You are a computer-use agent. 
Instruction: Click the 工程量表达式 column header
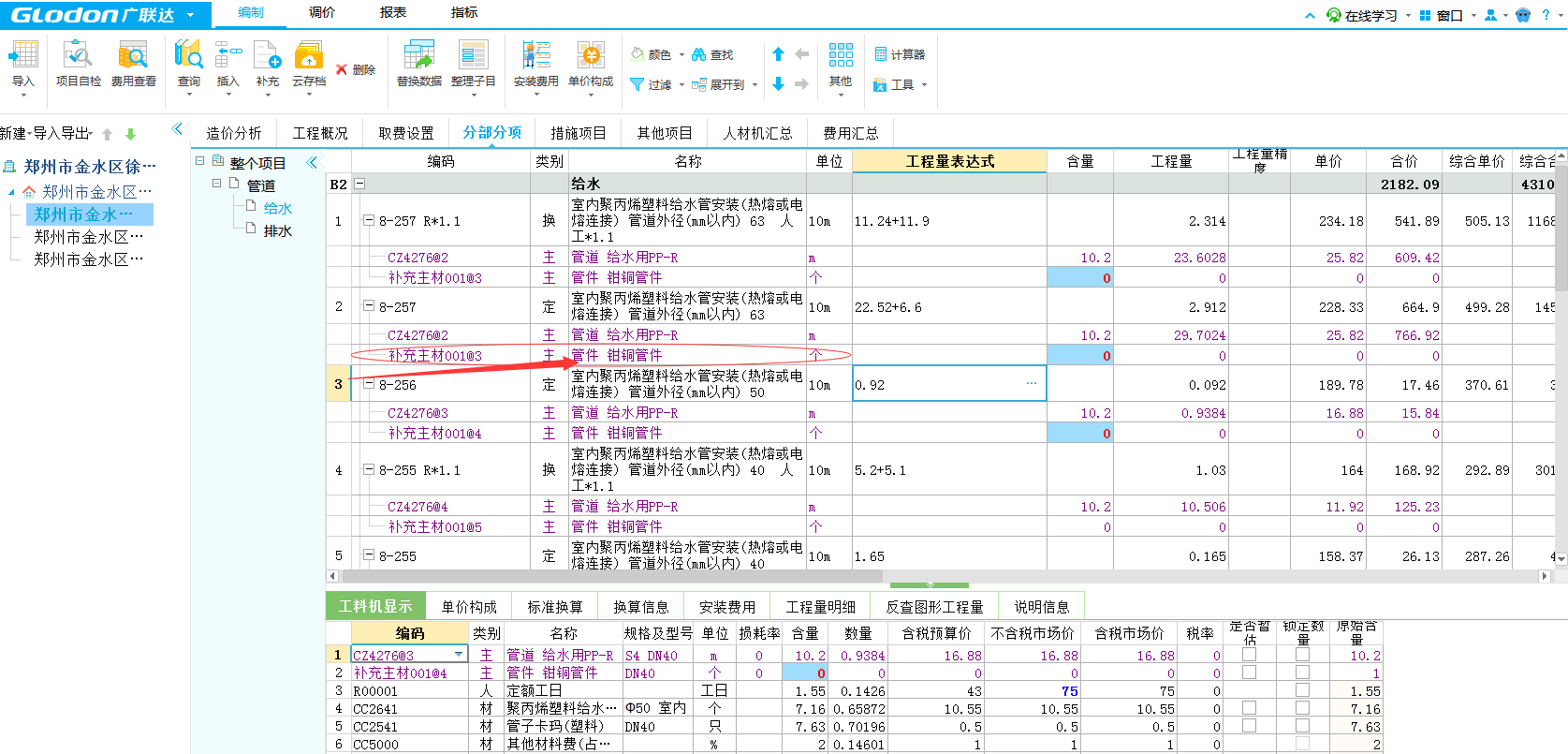click(x=949, y=161)
